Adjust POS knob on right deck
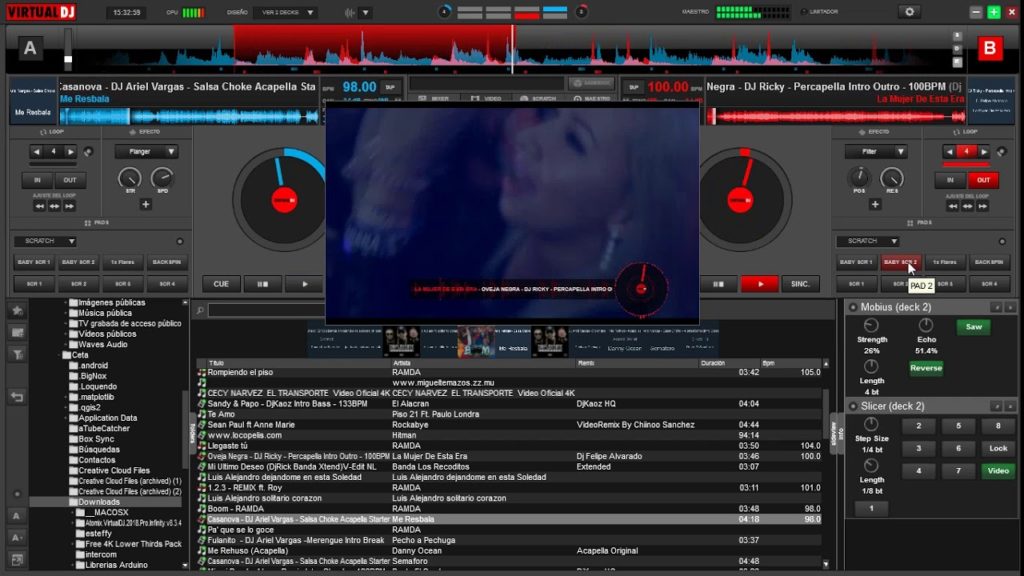The image size is (1024, 576). tap(859, 177)
